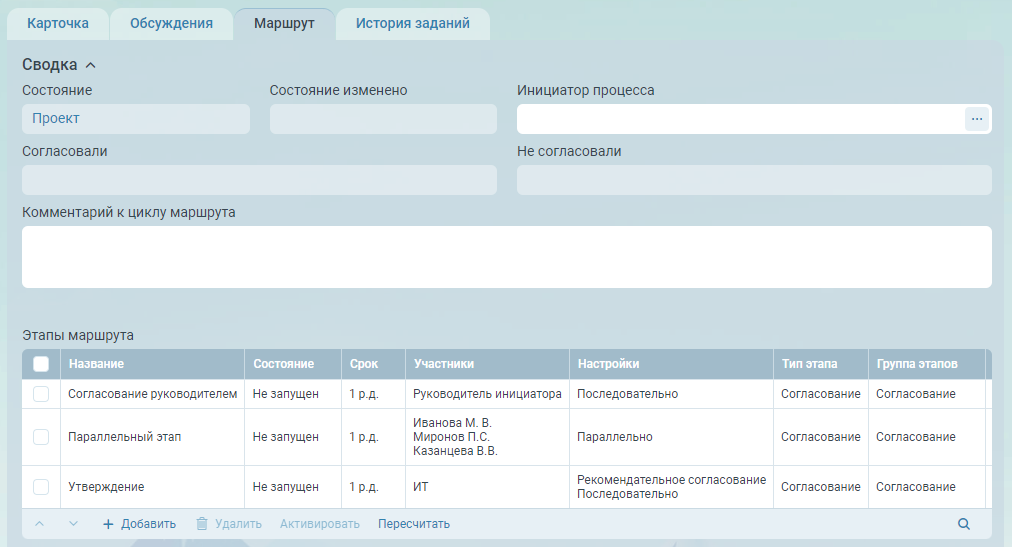Click the move down arrow icon
The width and height of the screenshot is (1012, 547).
click(73, 524)
